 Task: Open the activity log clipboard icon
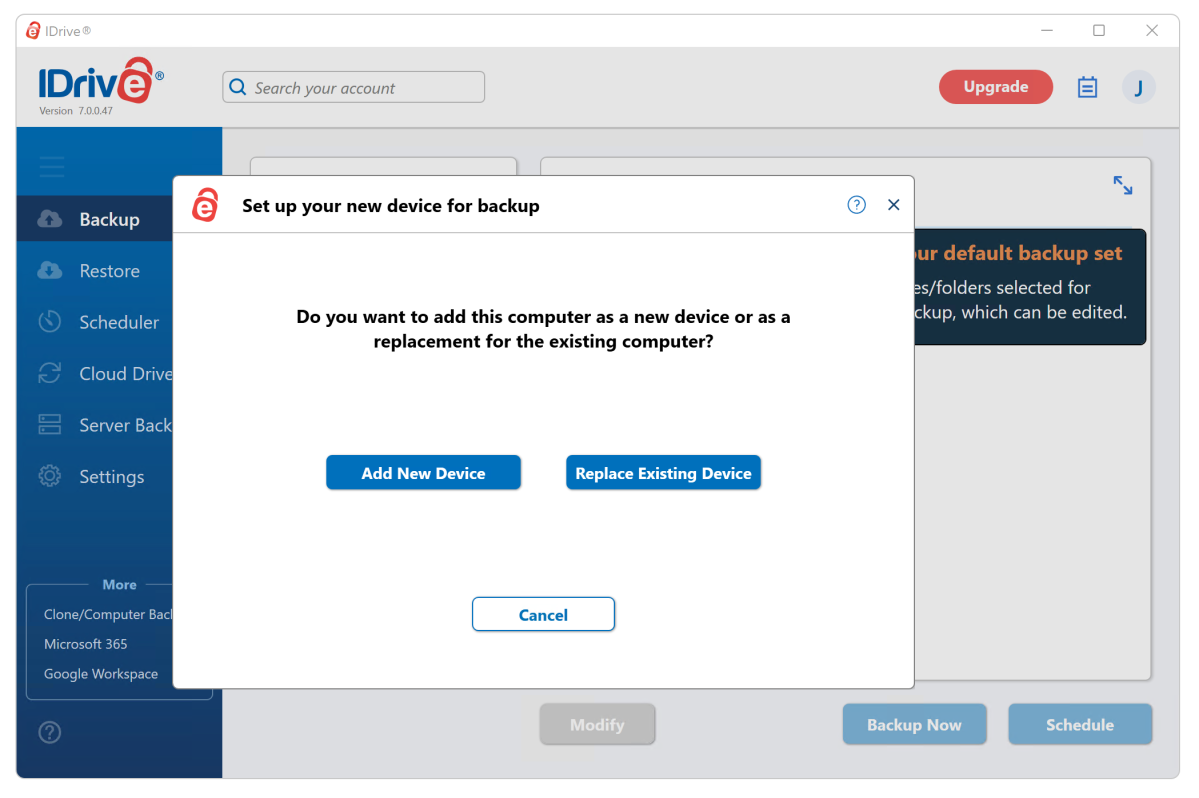click(1087, 87)
